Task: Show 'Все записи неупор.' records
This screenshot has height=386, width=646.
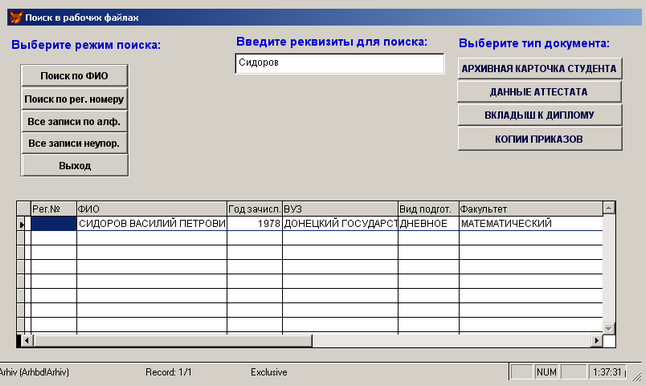Action: [x=74, y=143]
